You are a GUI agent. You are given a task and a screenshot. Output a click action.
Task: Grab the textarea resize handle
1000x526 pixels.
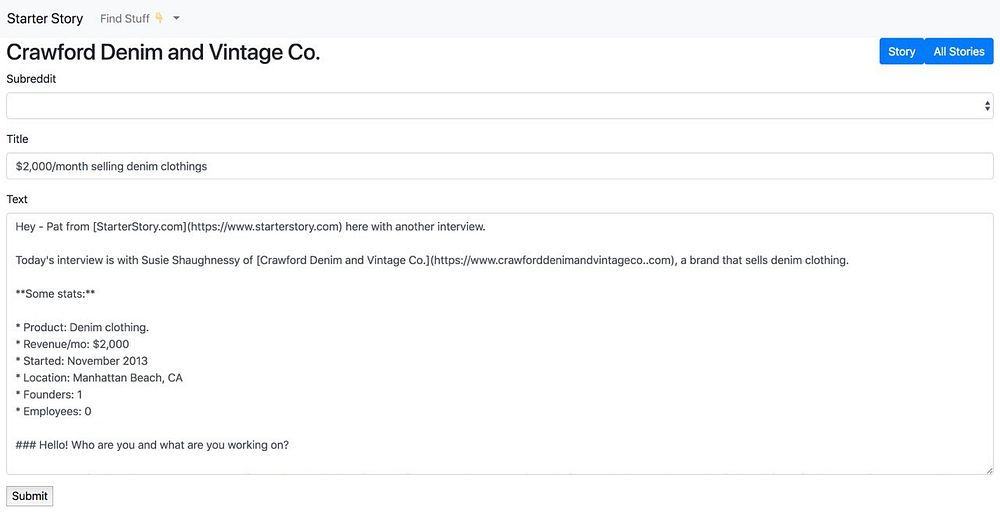coord(989,470)
